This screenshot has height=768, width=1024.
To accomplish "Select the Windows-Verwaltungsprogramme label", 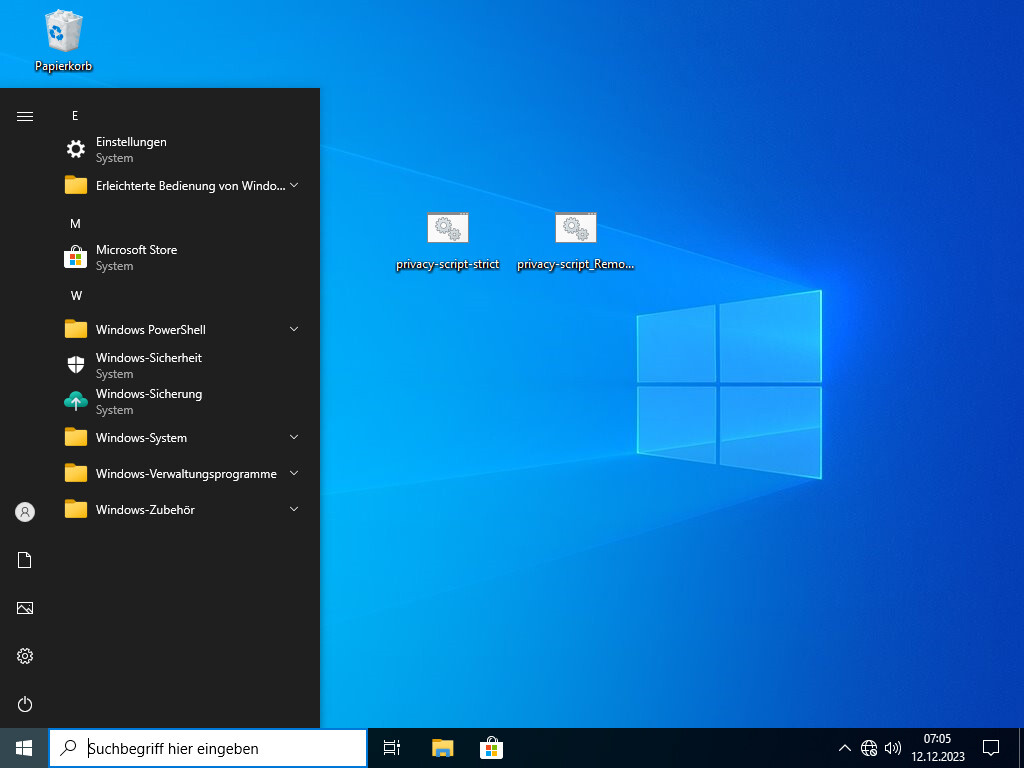I will [186, 473].
